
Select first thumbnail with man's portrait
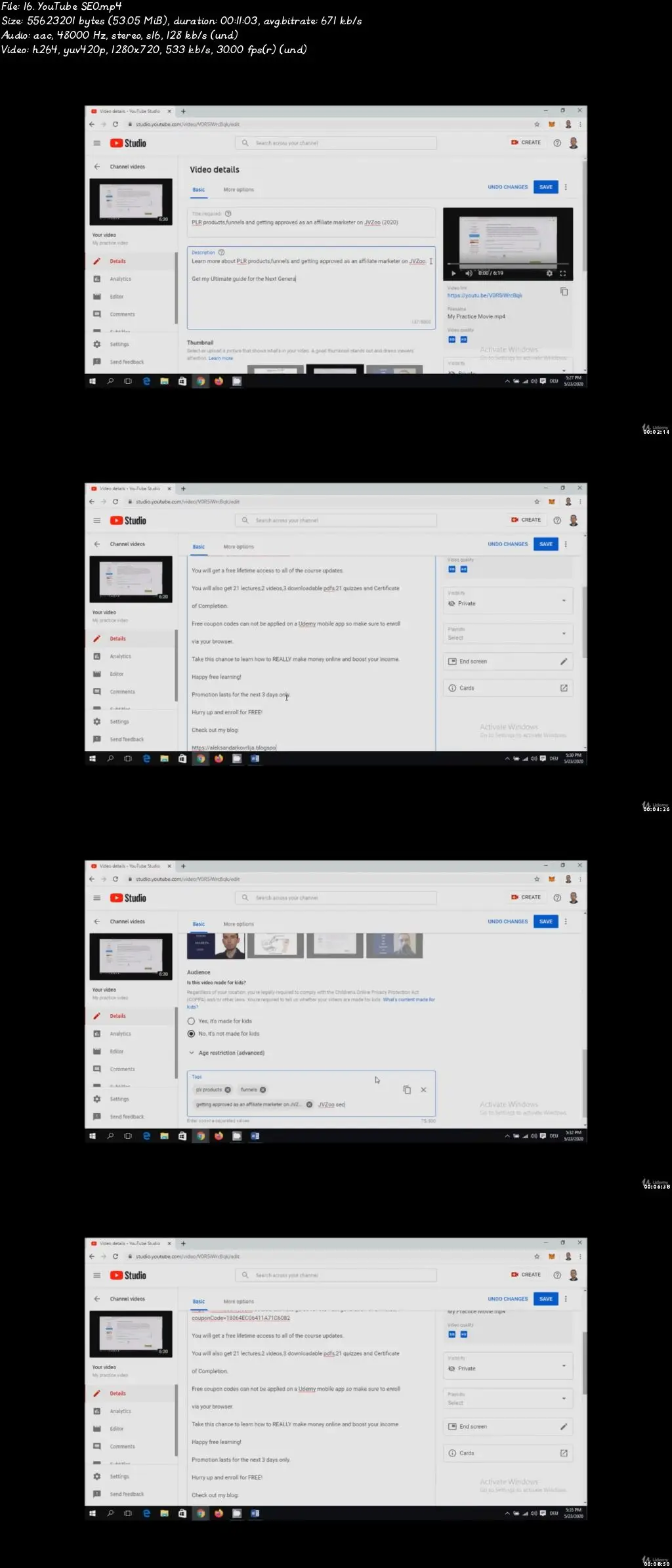tap(216, 945)
